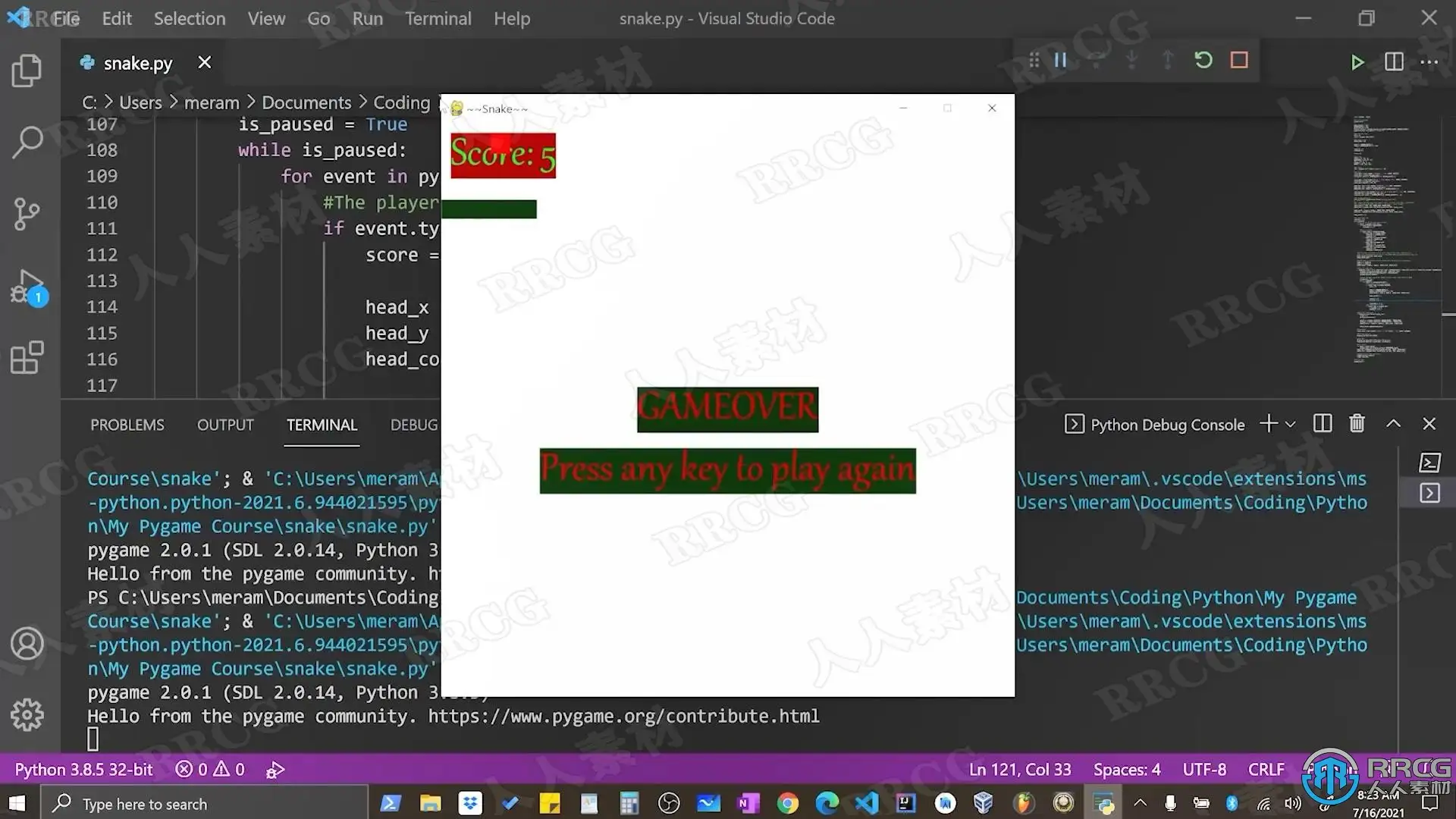Image resolution: width=1456 pixels, height=819 pixels.
Task: Expand hidden system tray icons
Action: tap(1140, 803)
